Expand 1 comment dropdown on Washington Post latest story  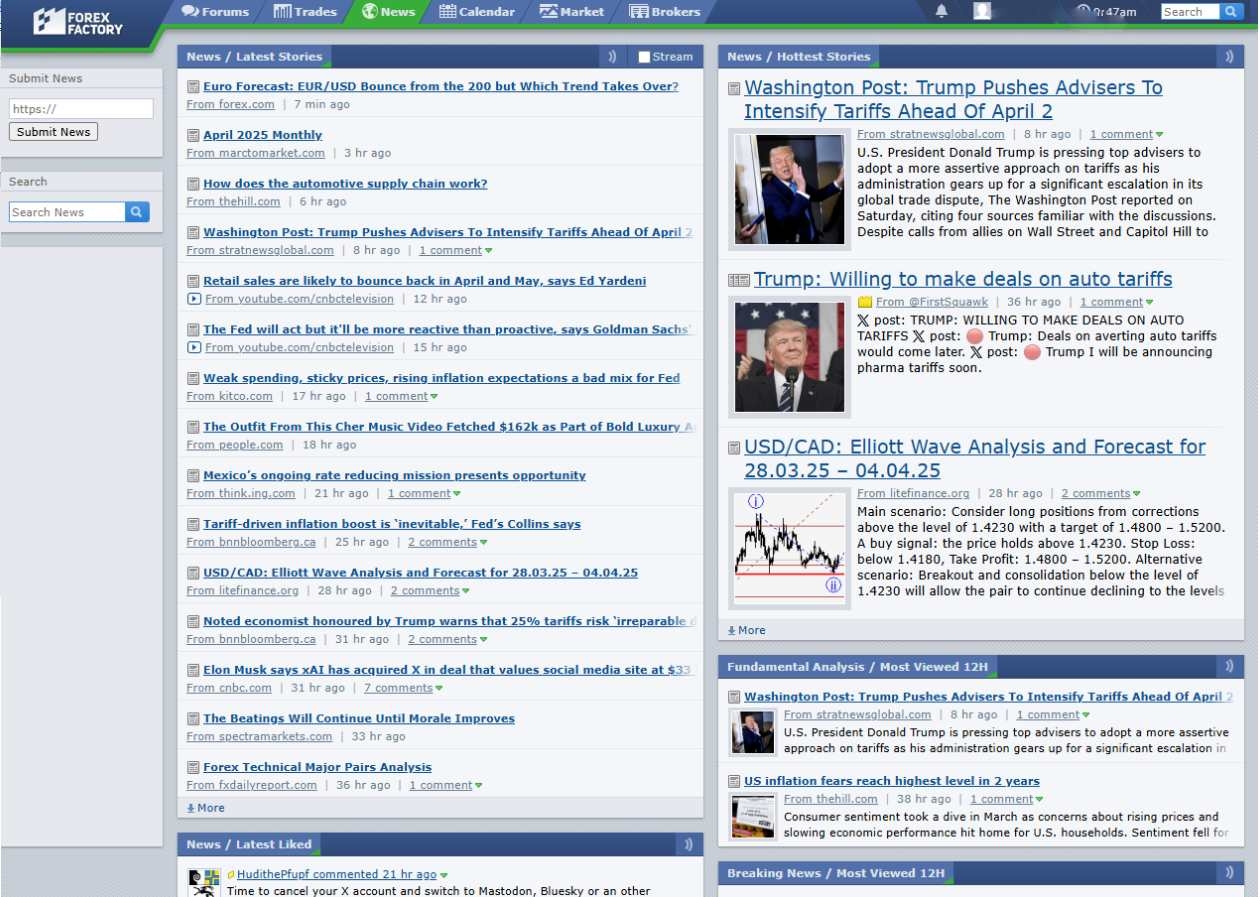pyautogui.click(x=488, y=251)
